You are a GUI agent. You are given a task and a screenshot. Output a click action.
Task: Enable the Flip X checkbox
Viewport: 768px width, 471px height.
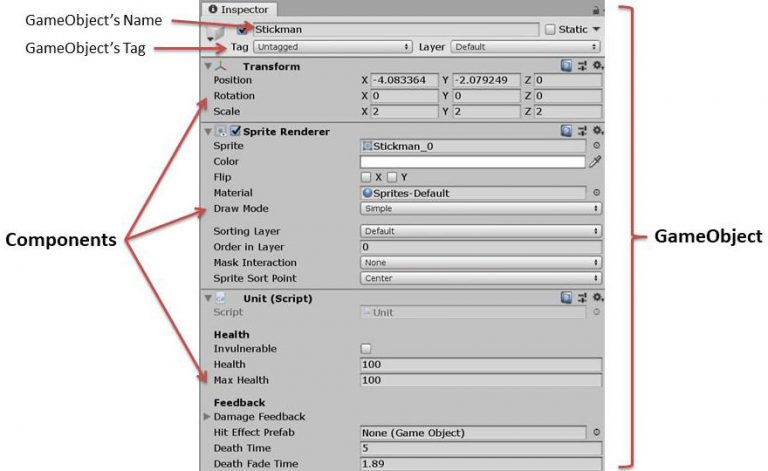(366, 177)
